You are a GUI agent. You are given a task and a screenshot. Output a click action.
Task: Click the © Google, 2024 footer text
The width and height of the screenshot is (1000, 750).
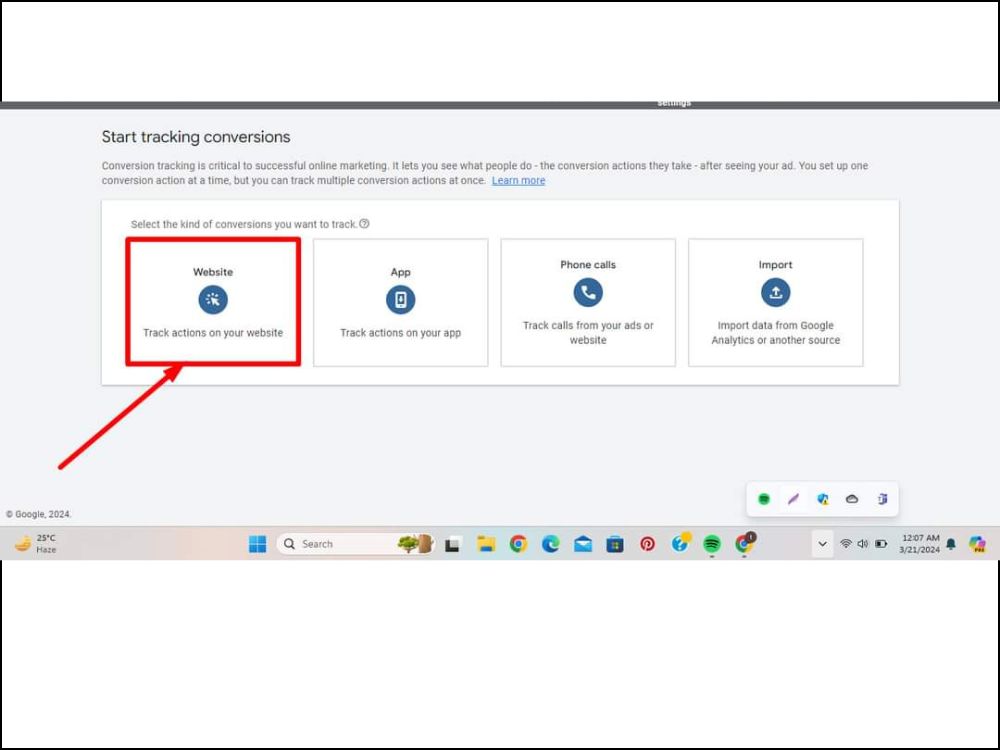coord(39,514)
